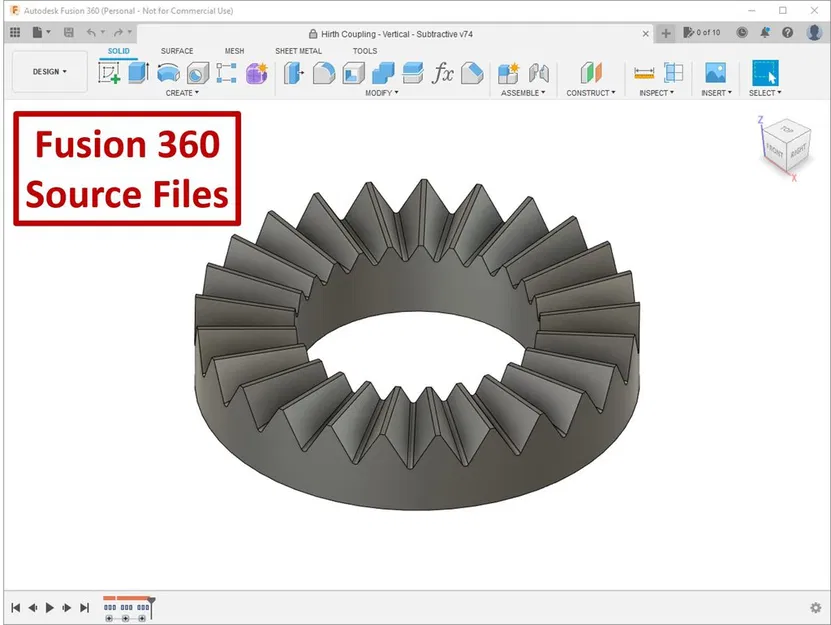831x625 pixels.
Task: Open timeline settings gear
Action: click(816, 608)
